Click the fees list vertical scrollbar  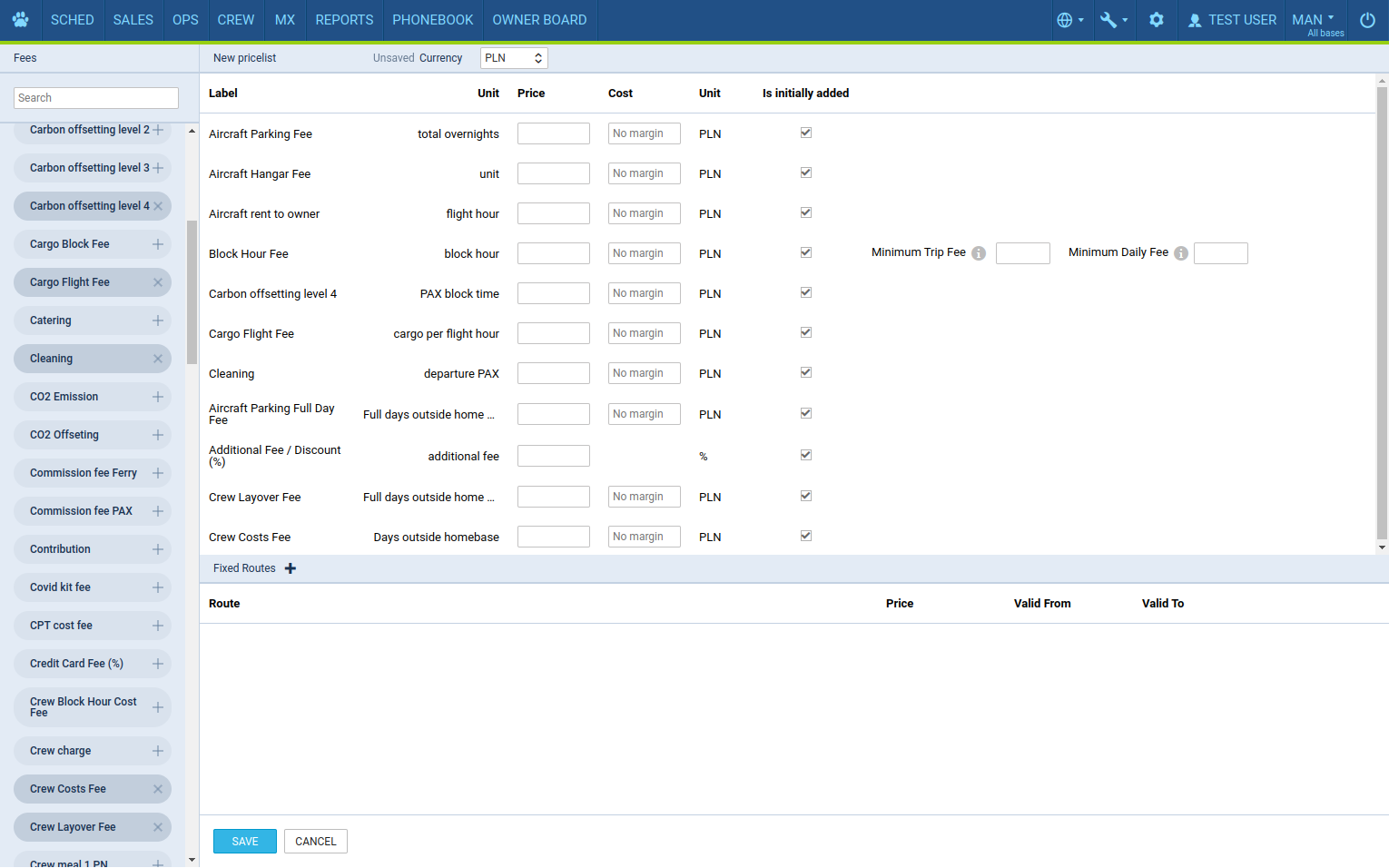[x=192, y=292]
